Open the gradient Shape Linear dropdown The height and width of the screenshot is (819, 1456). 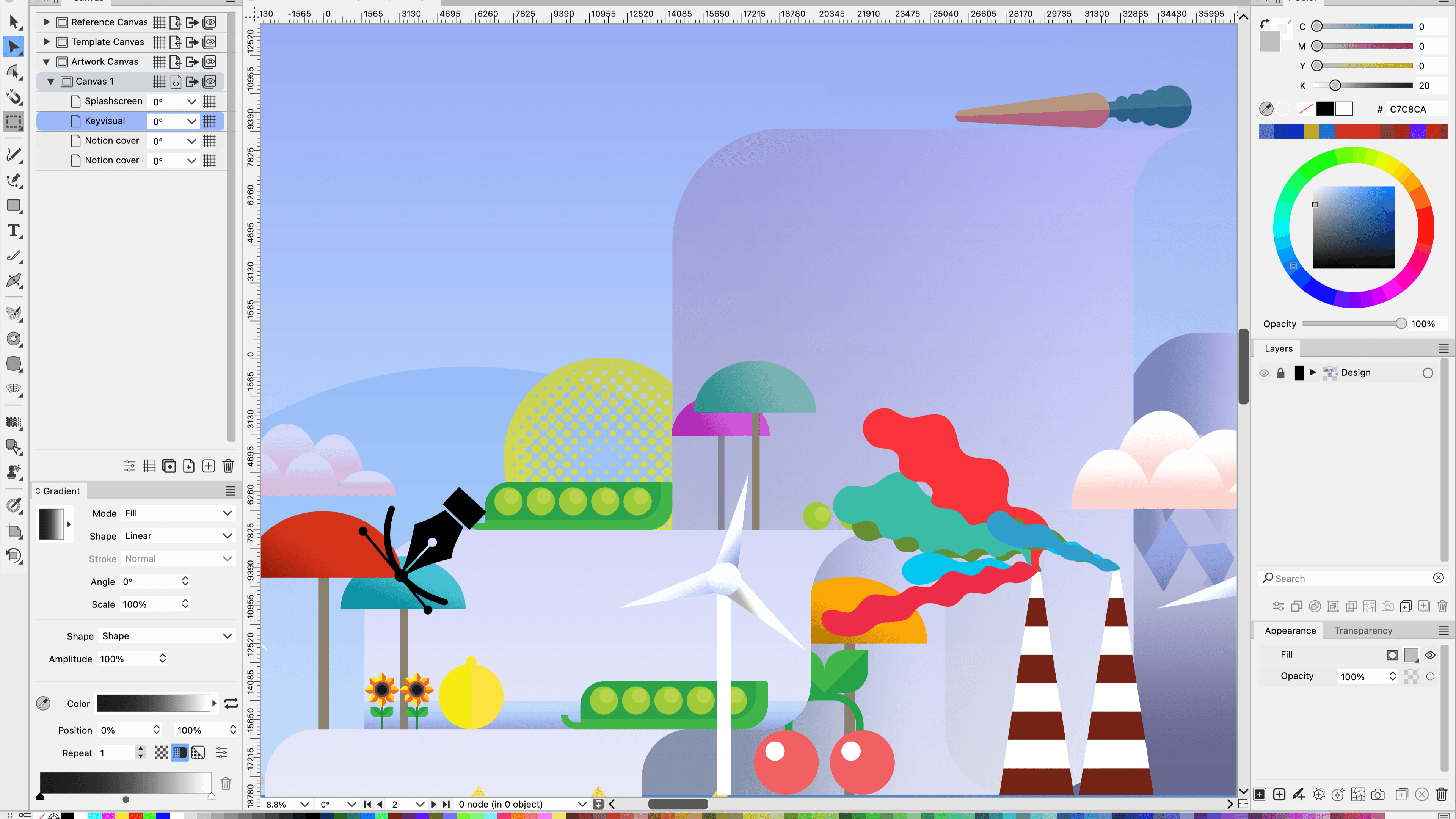point(178,536)
